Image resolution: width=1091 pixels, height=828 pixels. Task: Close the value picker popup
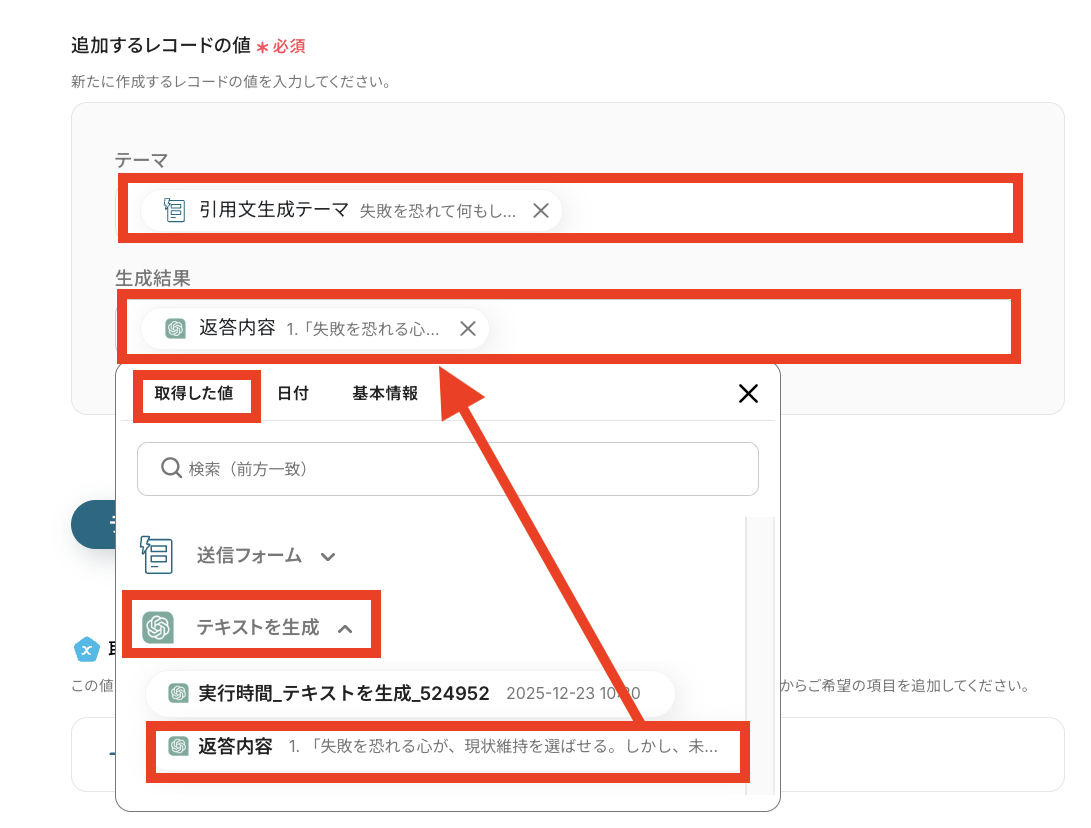click(748, 394)
